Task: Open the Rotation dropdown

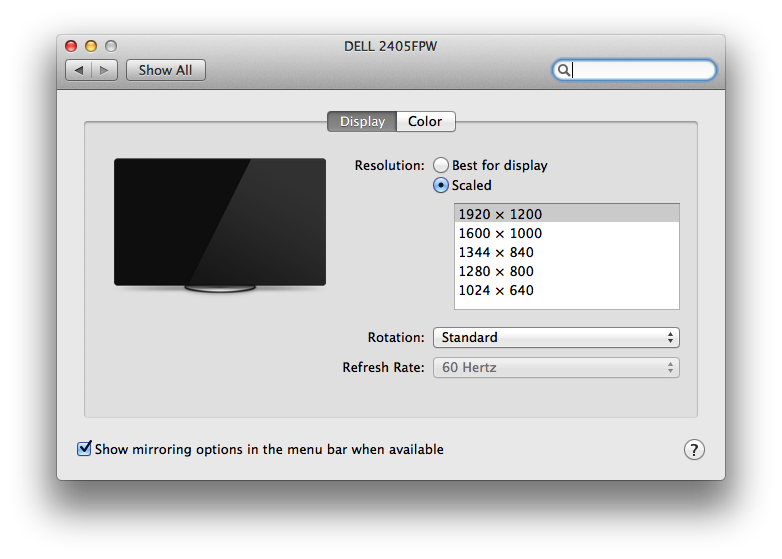Action: coord(556,338)
